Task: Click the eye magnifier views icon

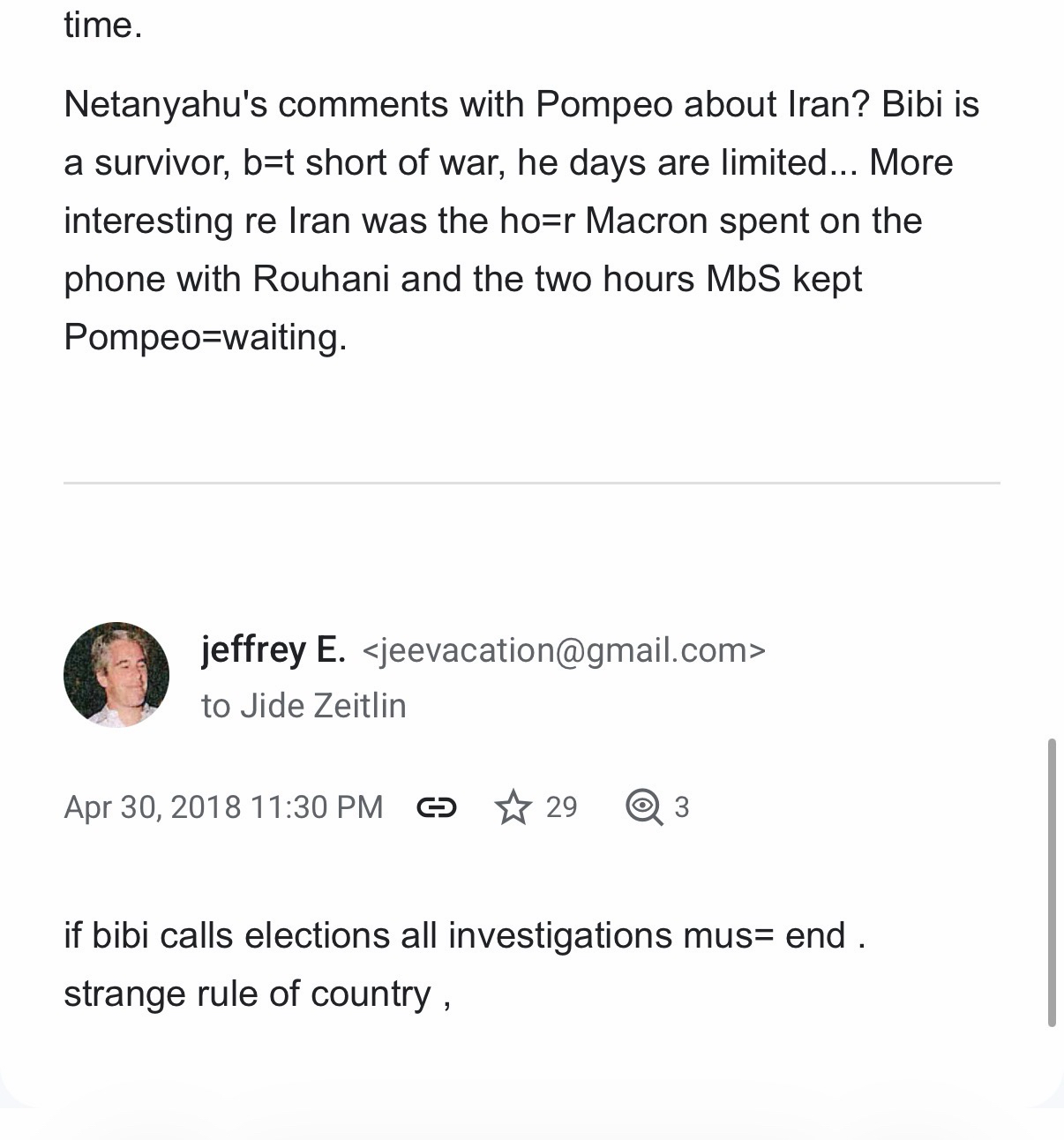Action: [644, 807]
